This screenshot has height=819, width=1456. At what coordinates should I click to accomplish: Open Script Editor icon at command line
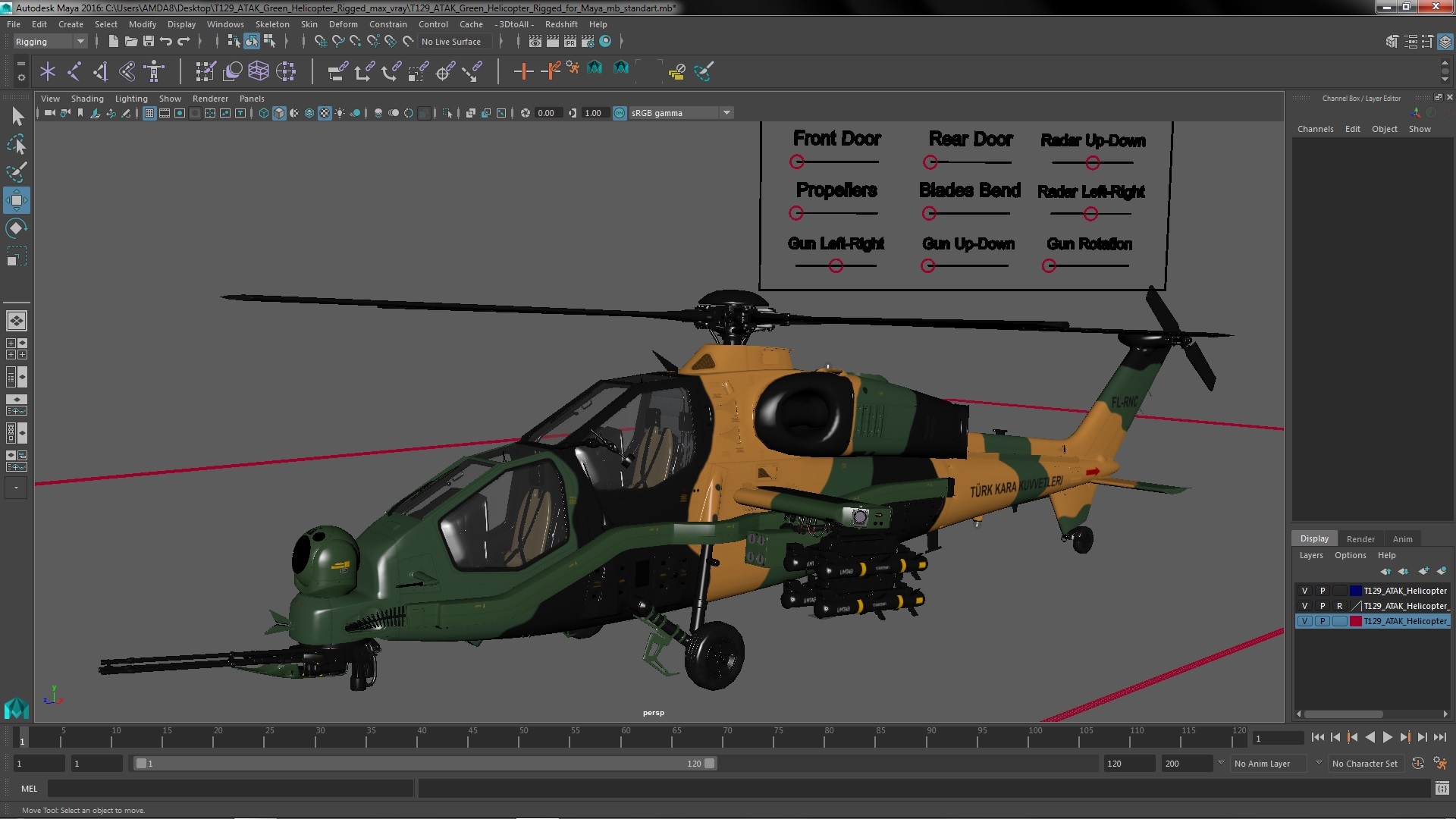click(x=1442, y=789)
